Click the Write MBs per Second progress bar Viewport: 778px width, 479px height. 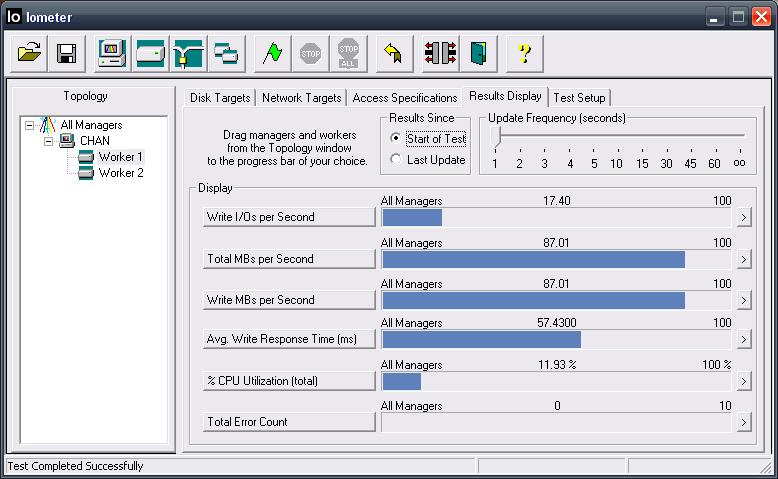click(x=557, y=300)
